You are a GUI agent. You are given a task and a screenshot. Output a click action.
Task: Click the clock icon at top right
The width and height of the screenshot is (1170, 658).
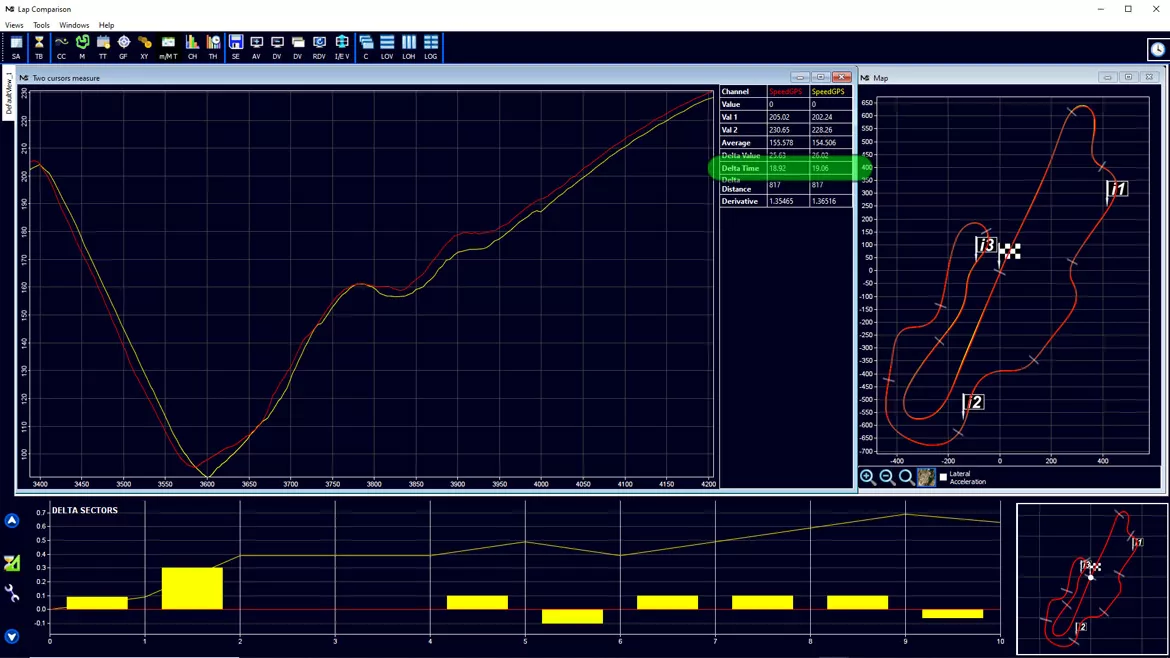pos(1157,49)
